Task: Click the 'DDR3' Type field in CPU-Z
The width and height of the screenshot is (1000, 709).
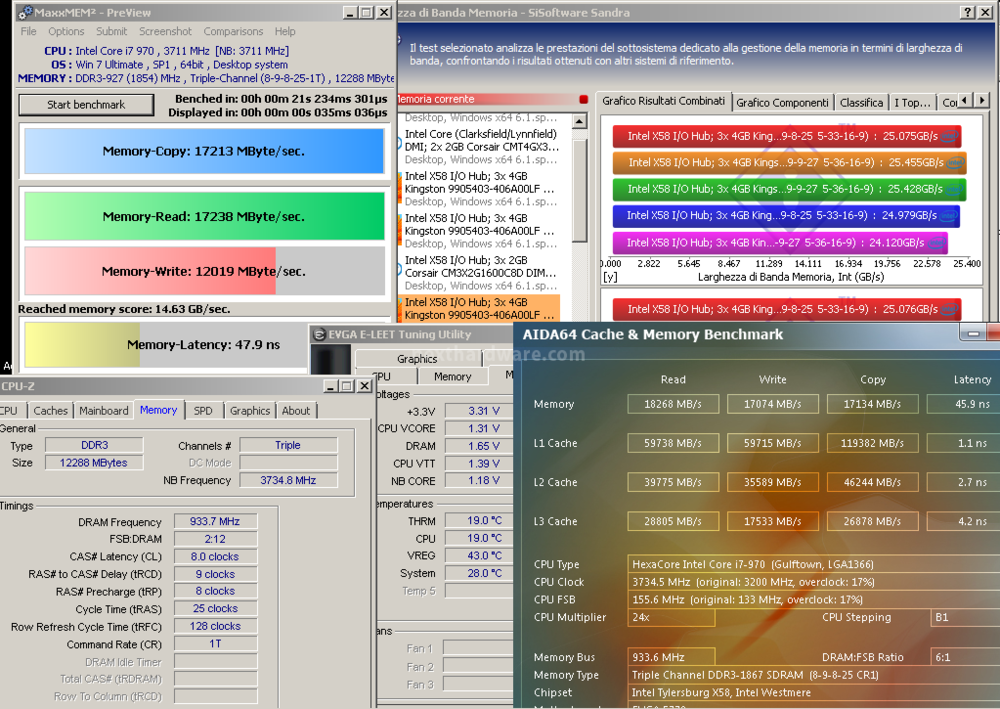Action: (x=94, y=445)
